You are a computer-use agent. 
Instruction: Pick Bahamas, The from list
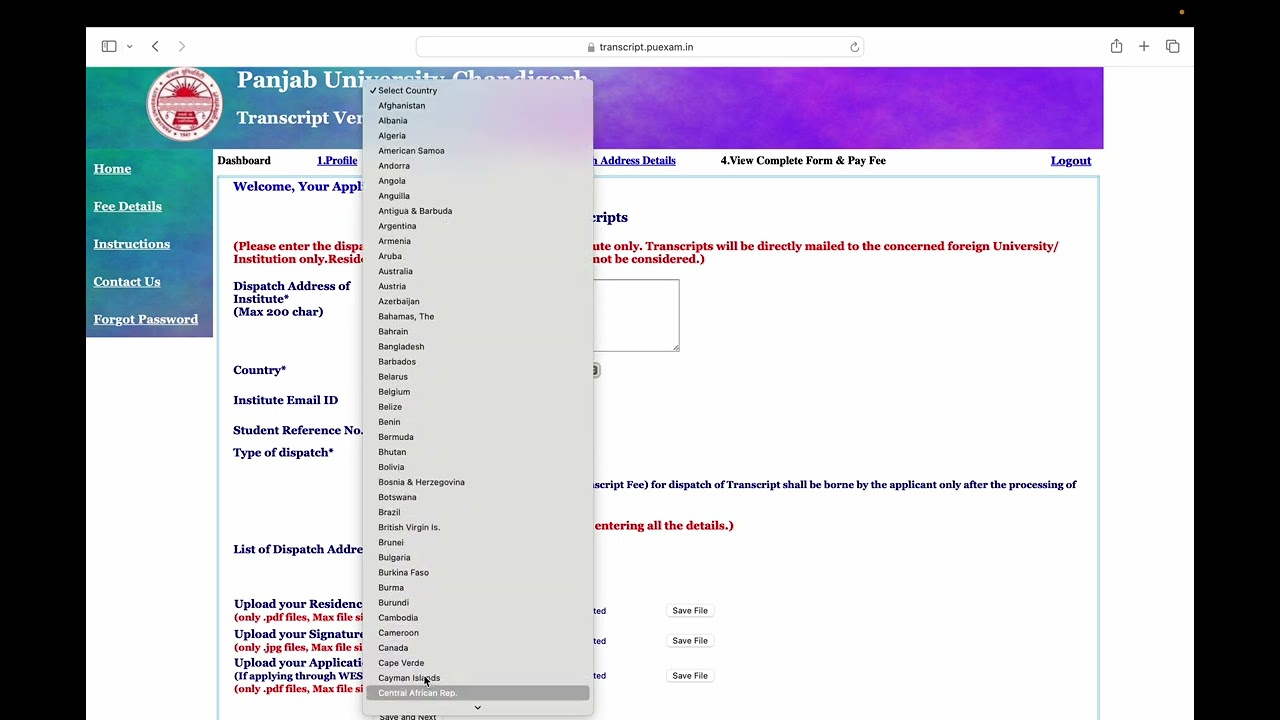point(477,316)
